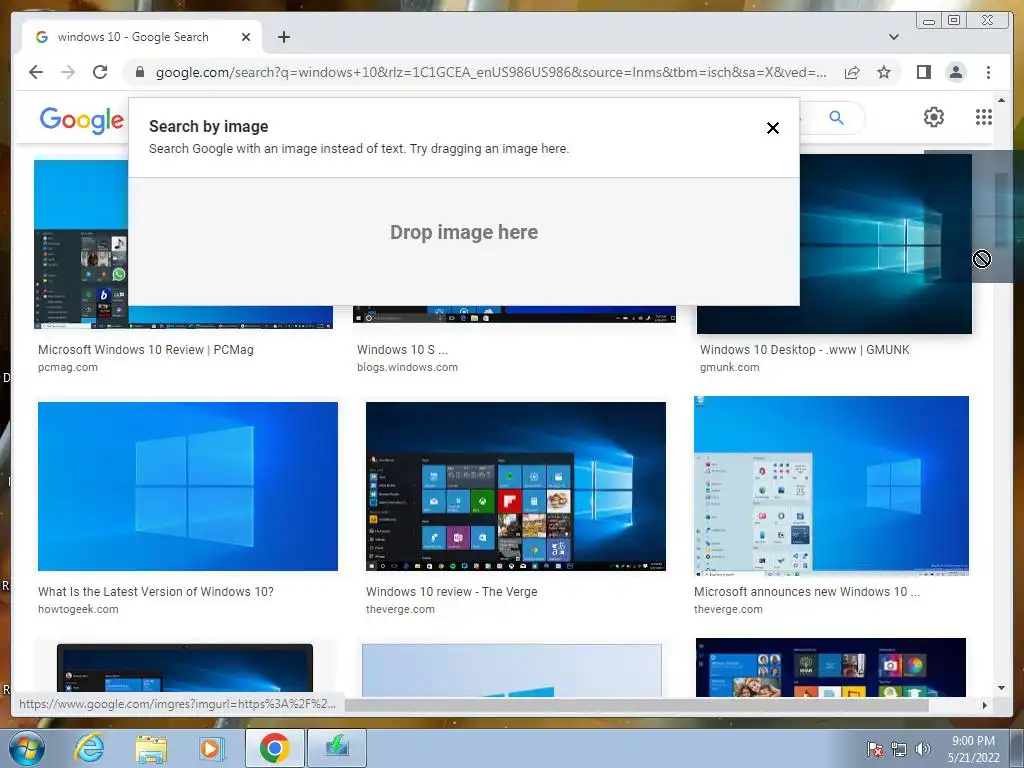
Task: Open Microsoft Windows 10 Review PCMag link
Action: pos(146,349)
